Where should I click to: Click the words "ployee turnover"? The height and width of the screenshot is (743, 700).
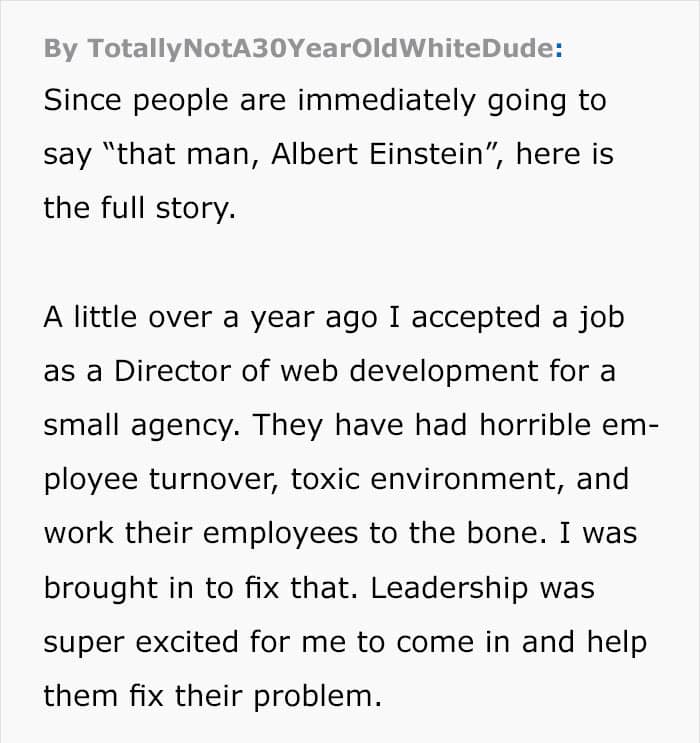pos(160,479)
